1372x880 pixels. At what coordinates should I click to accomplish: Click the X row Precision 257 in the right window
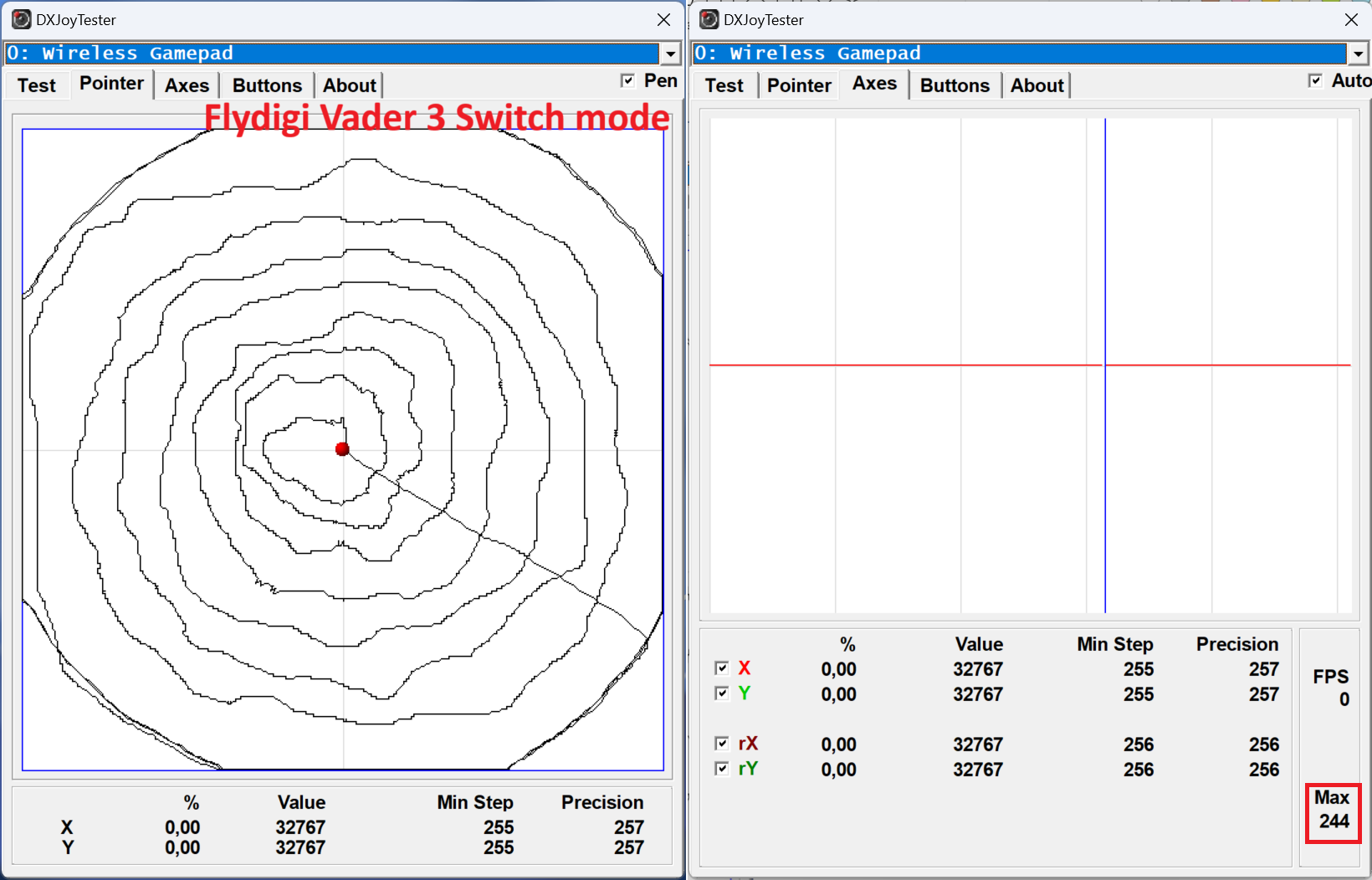coord(1264,669)
